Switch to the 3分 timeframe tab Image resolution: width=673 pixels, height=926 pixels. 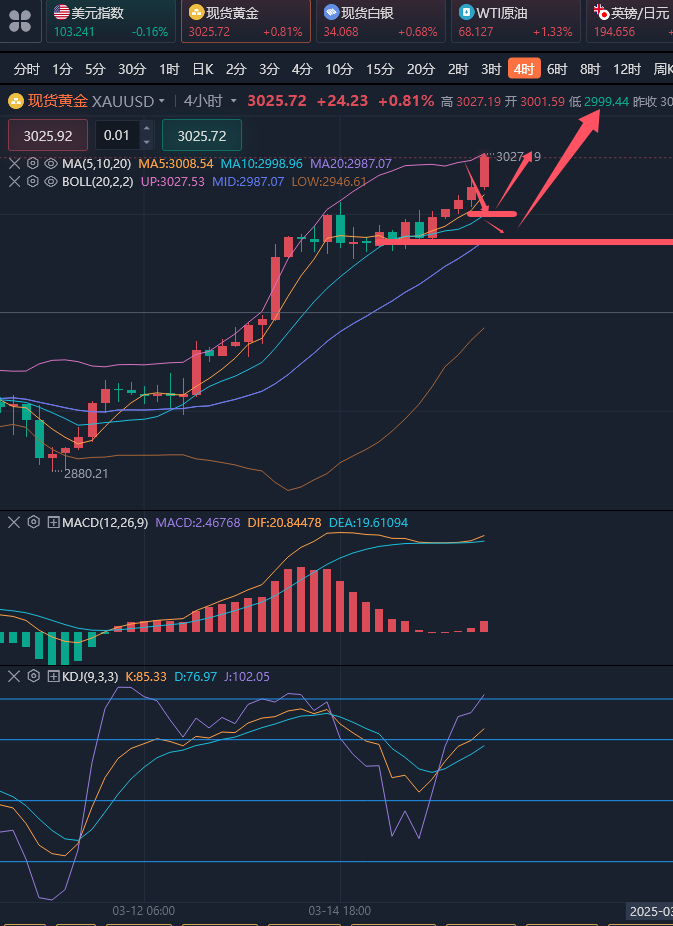pyautogui.click(x=269, y=70)
